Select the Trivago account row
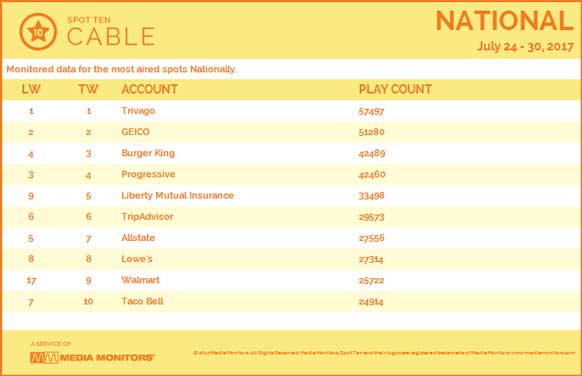 click(291, 111)
